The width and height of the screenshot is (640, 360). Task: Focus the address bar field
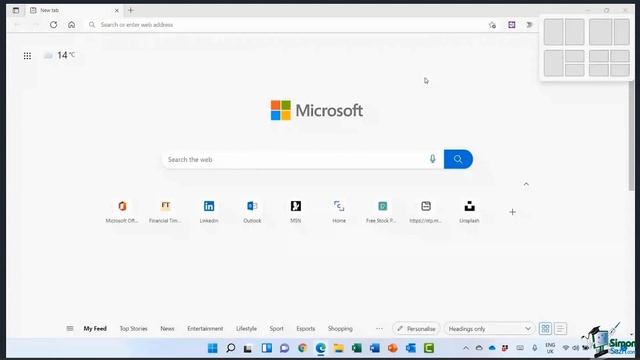point(286,25)
